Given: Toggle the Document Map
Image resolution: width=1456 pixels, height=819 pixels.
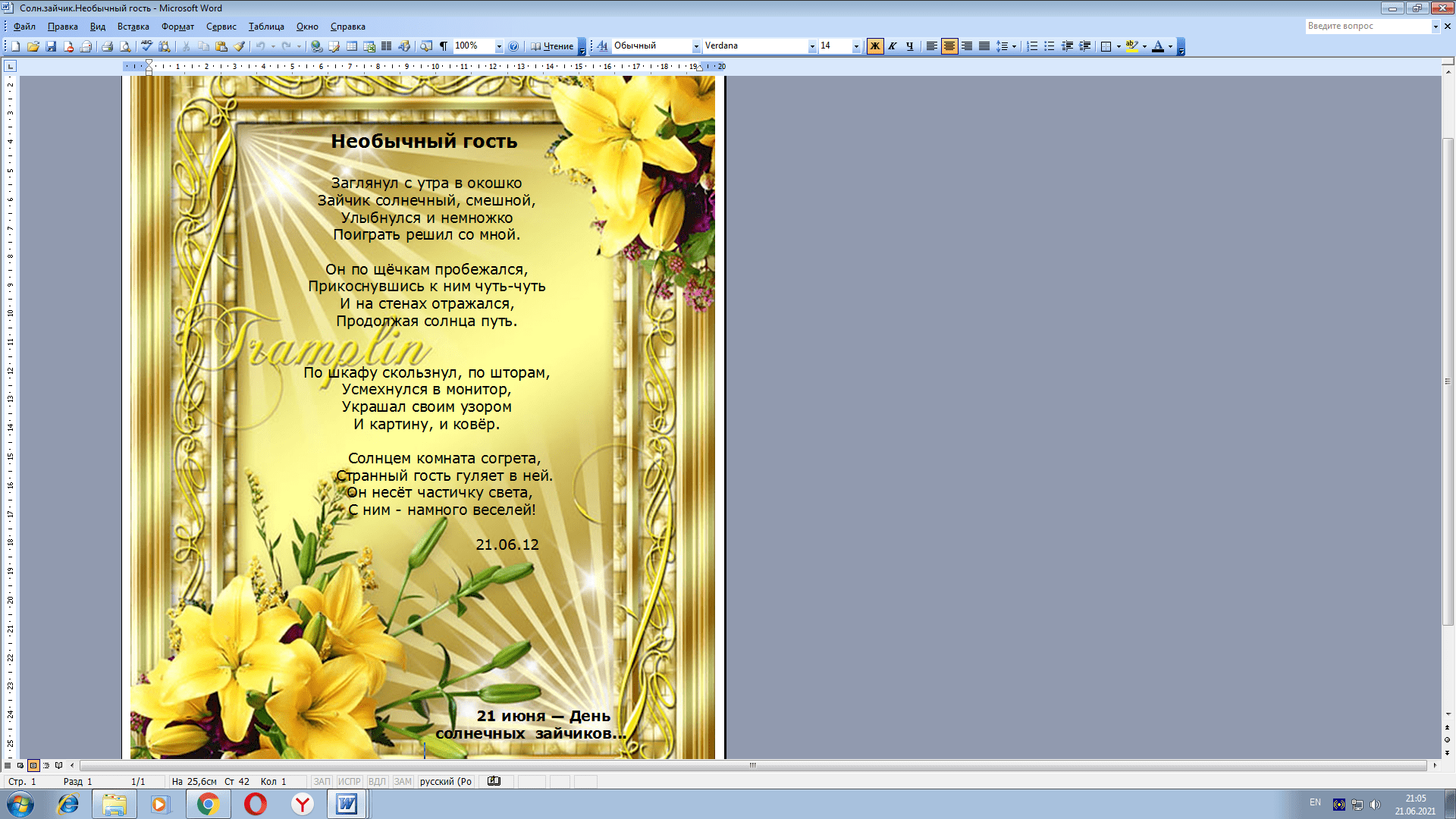Looking at the screenshot, I should click(x=426, y=46).
